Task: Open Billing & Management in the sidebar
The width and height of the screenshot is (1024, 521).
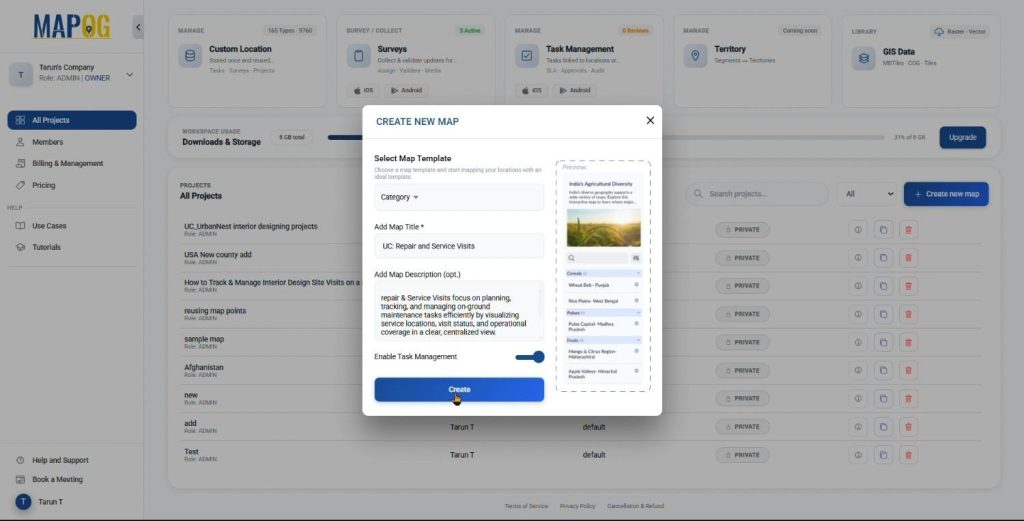Action: click(x=67, y=163)
